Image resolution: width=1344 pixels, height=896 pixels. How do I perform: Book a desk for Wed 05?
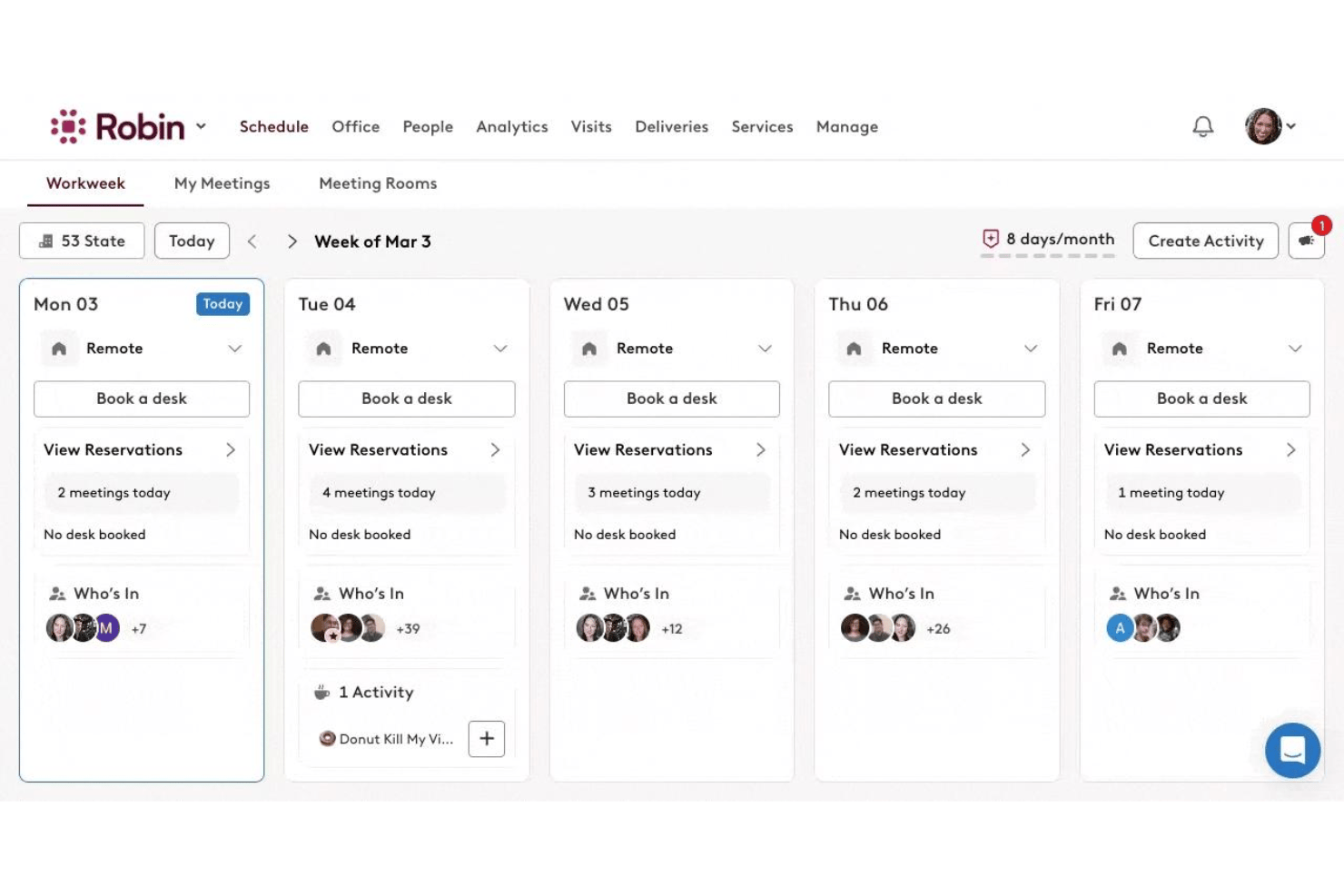pos(672,399)
